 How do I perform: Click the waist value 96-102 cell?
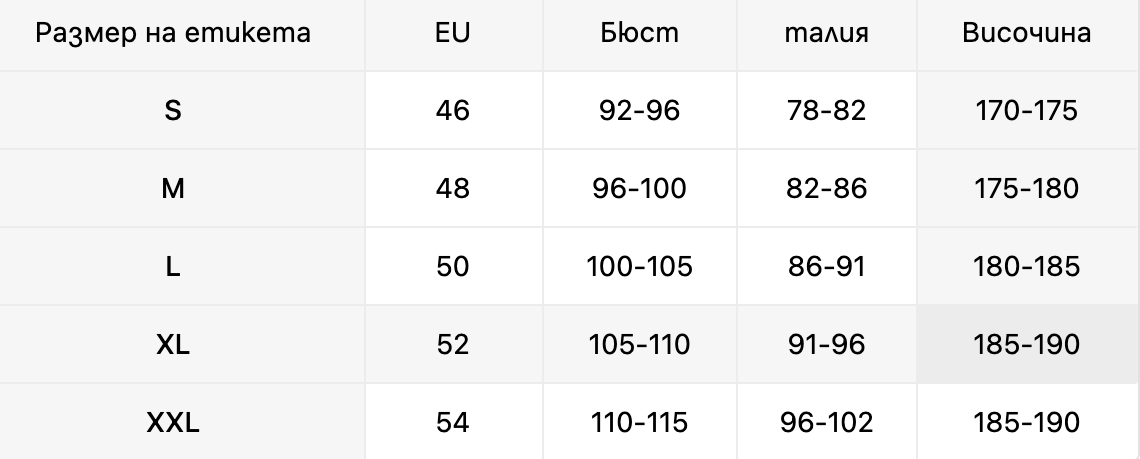click(x=827, y=422)
